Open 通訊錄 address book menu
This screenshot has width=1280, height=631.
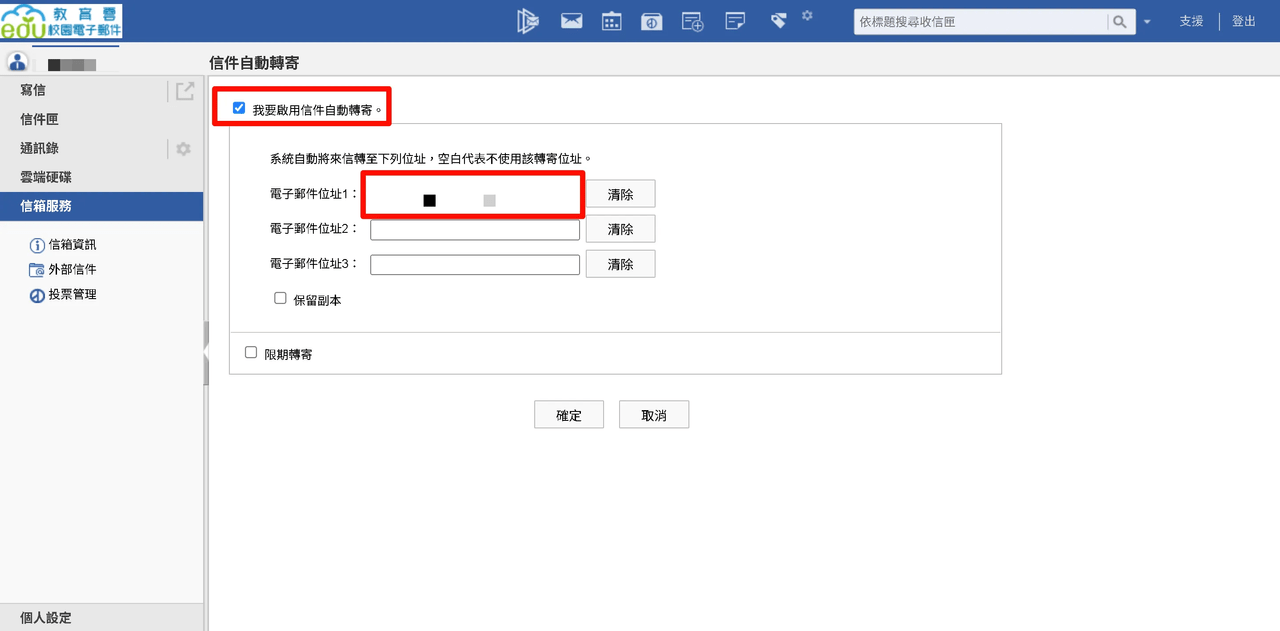click(x=39, y=148)
